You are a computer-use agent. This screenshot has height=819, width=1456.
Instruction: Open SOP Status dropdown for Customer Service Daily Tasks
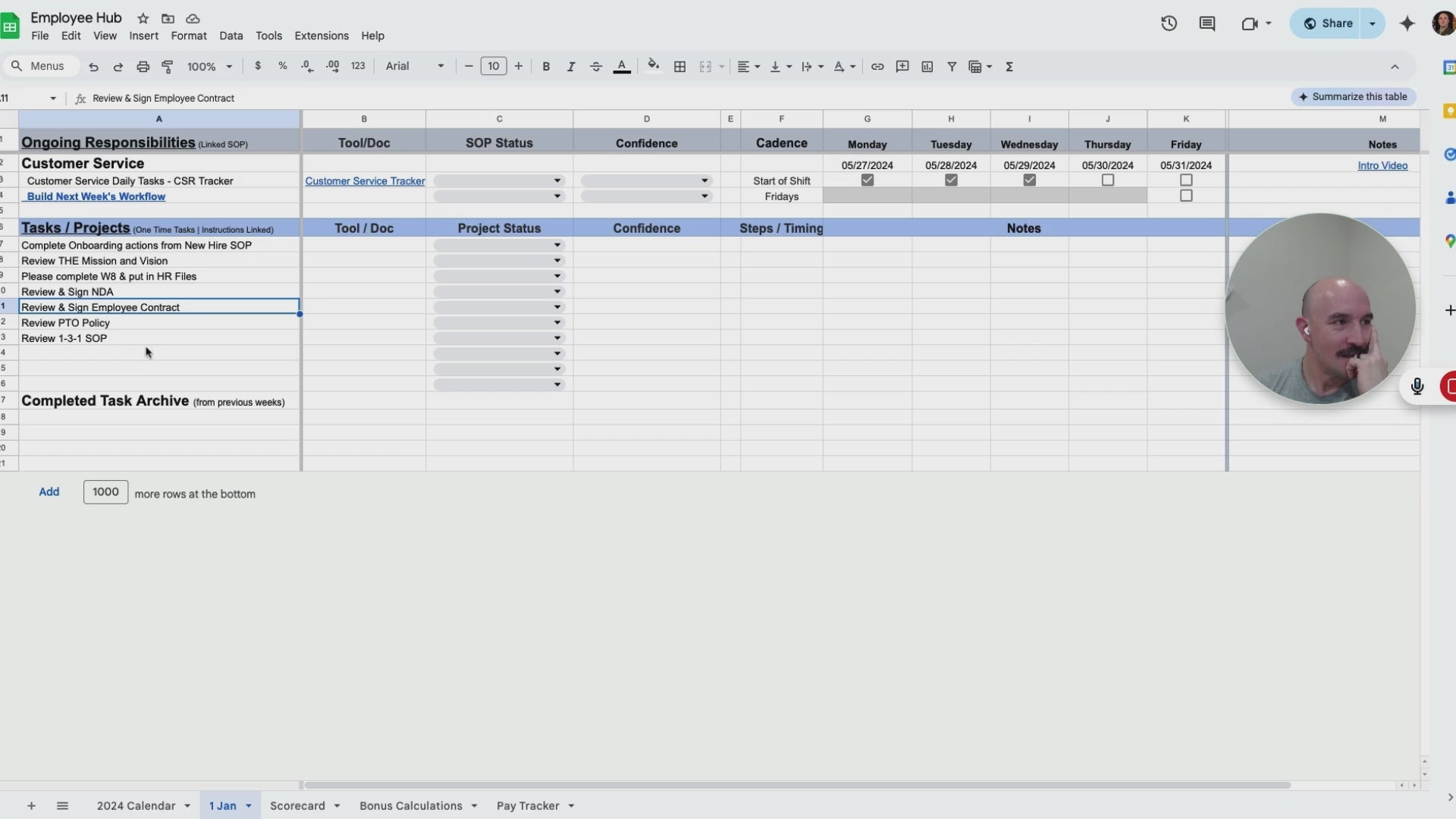coord(557,181)
